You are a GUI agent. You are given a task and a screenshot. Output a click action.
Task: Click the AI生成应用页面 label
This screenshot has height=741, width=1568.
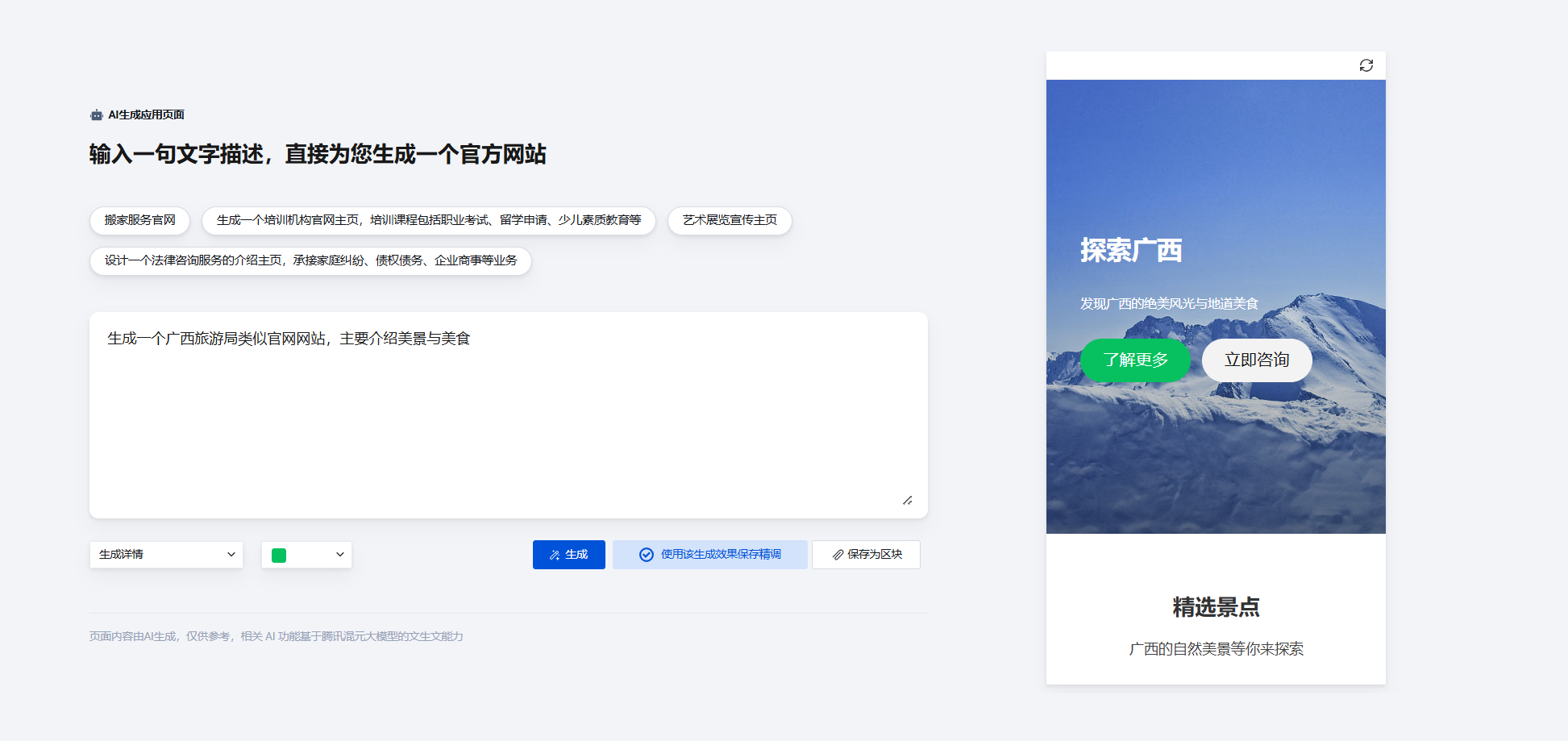click(146, 115)
